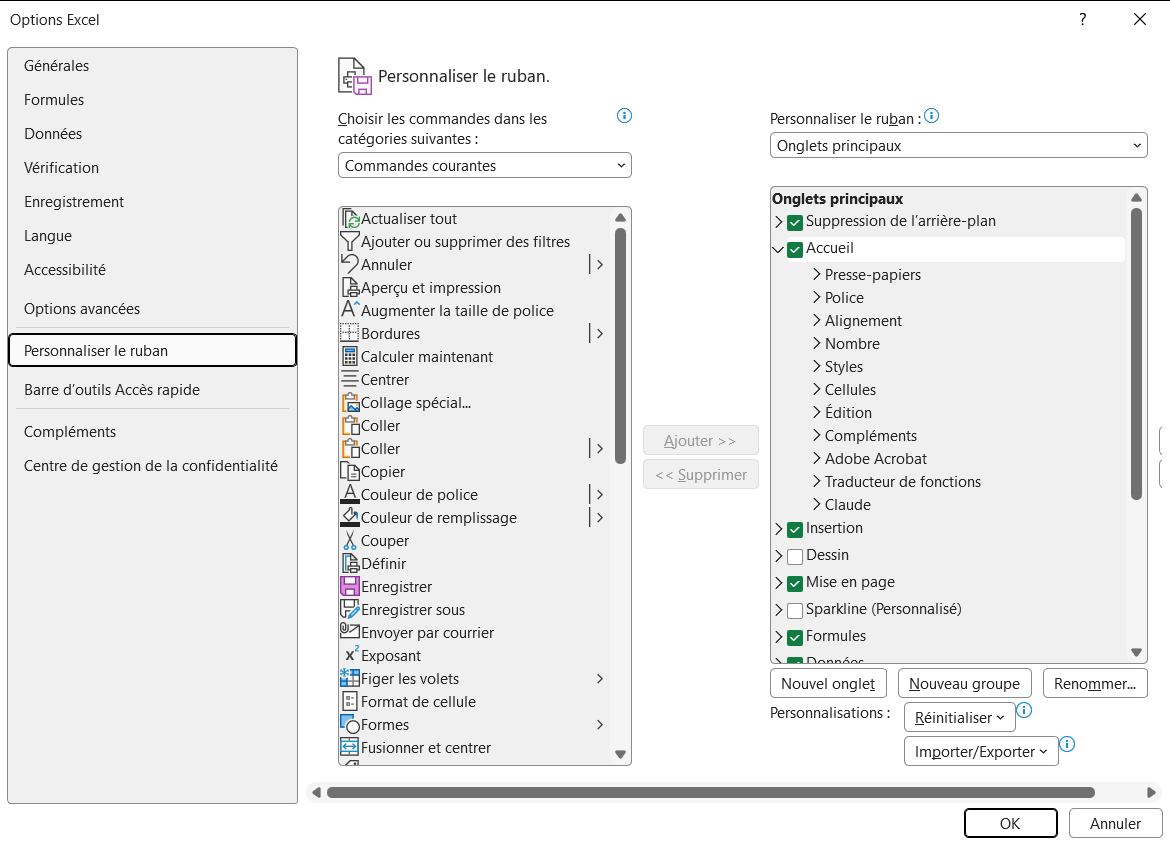Screen dimensions: 1170x847
Task: Click the Nouveau groupe button
Action: (964, 684)
